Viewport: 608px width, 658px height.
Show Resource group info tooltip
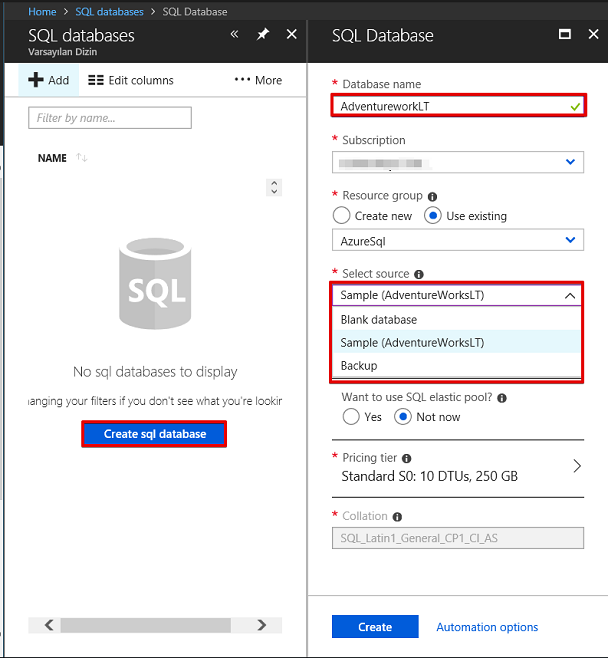point(432,197)
